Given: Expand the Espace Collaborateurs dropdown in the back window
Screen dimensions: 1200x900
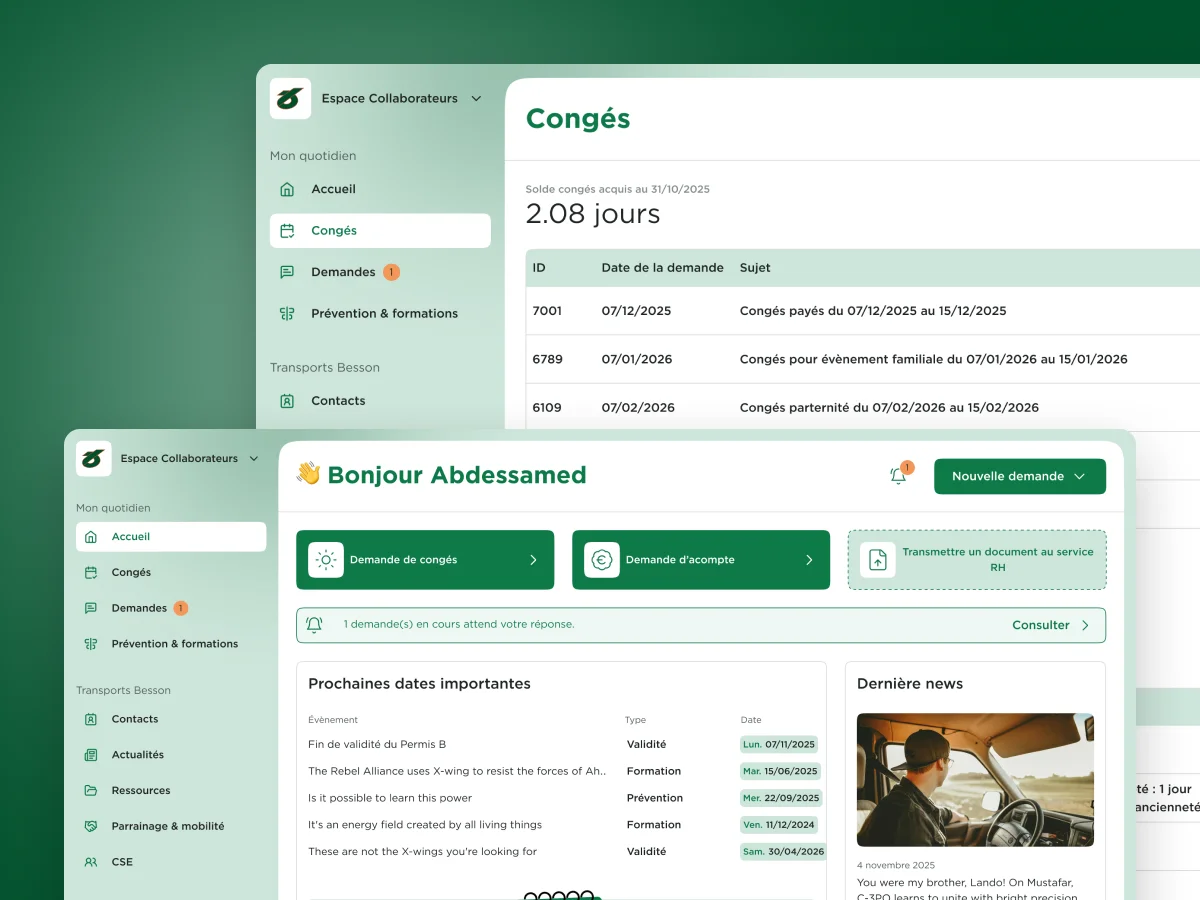Looking at the screenshot, I should coord(476,99).
